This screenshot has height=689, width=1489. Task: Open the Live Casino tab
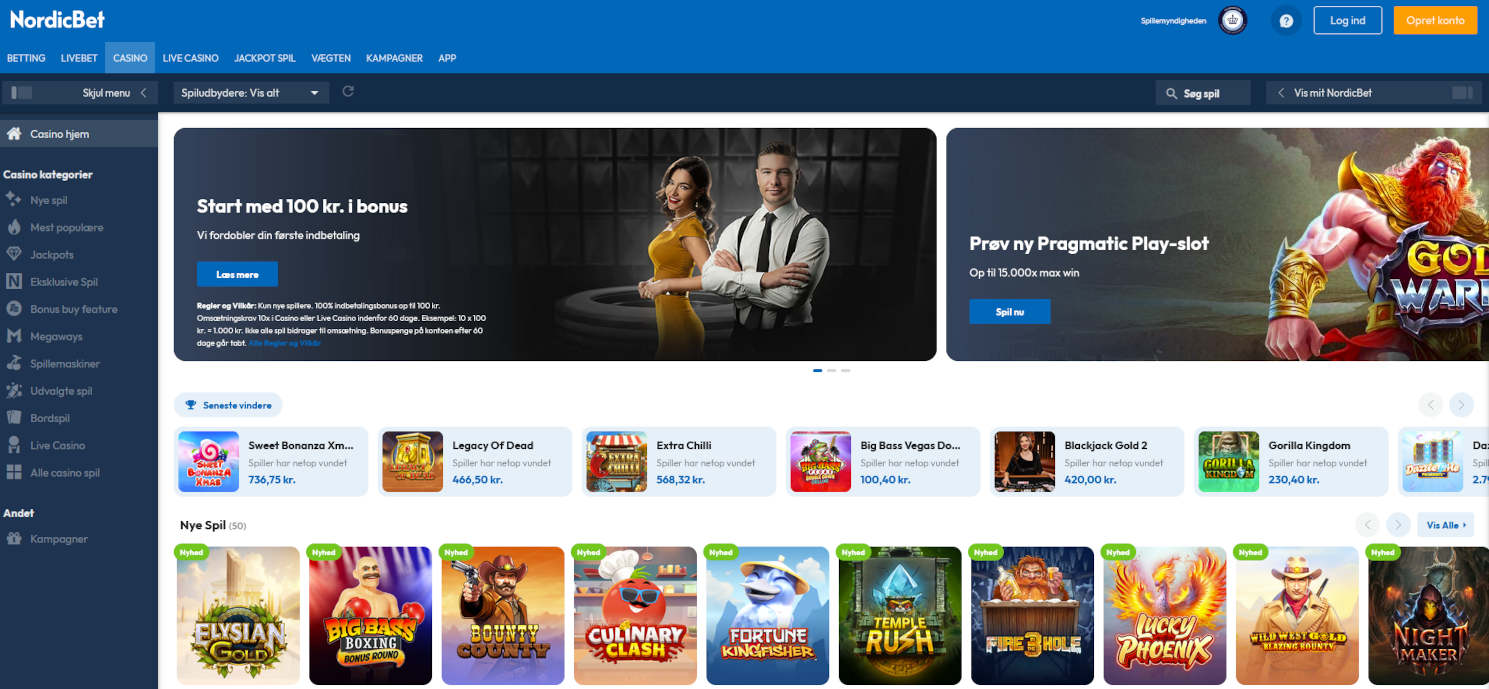190,58
